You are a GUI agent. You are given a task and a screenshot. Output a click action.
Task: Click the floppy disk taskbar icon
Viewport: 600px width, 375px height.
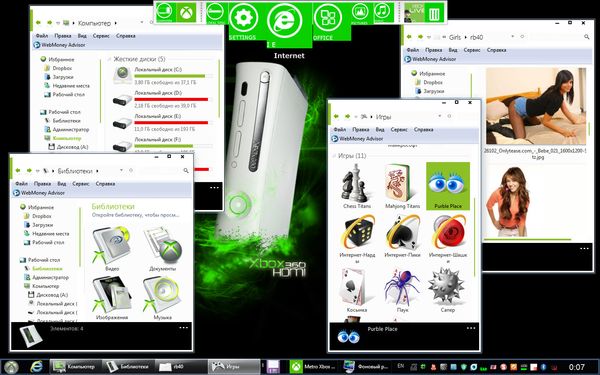coord(273,367)
